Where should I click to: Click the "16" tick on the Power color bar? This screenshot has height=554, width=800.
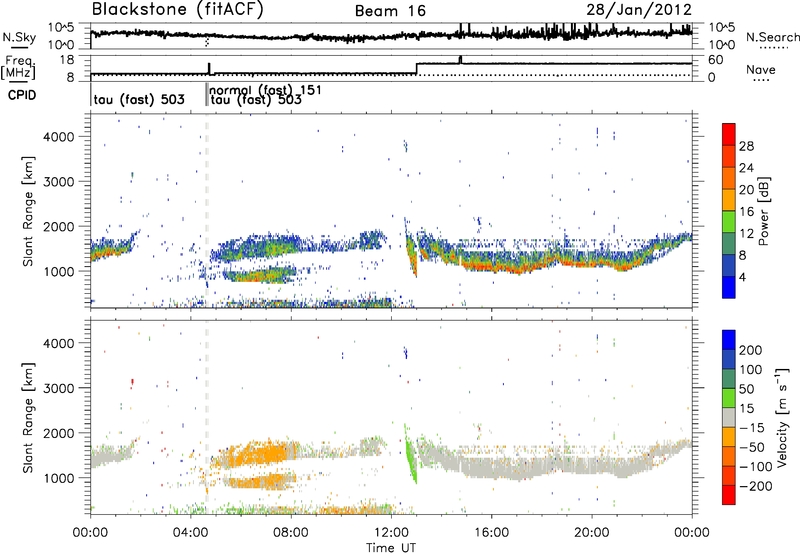746,212
